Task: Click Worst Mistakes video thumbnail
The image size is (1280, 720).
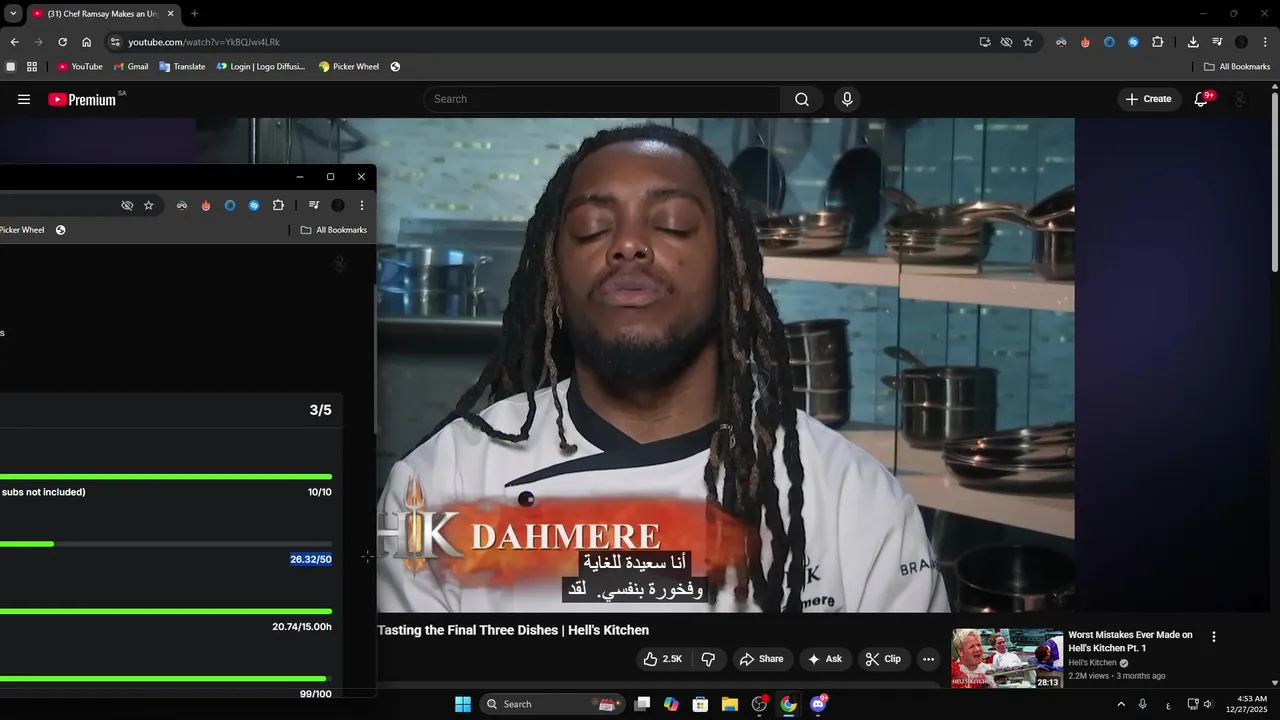Action: (1007, 658)
